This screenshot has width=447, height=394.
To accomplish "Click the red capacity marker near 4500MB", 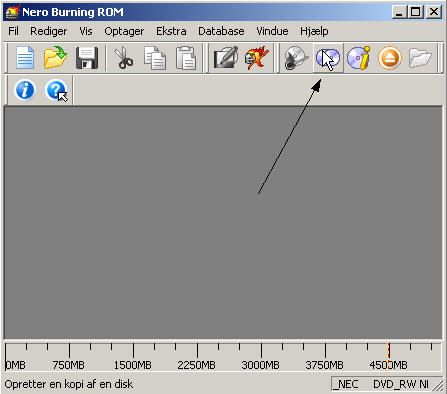I will tap(388, 350).
